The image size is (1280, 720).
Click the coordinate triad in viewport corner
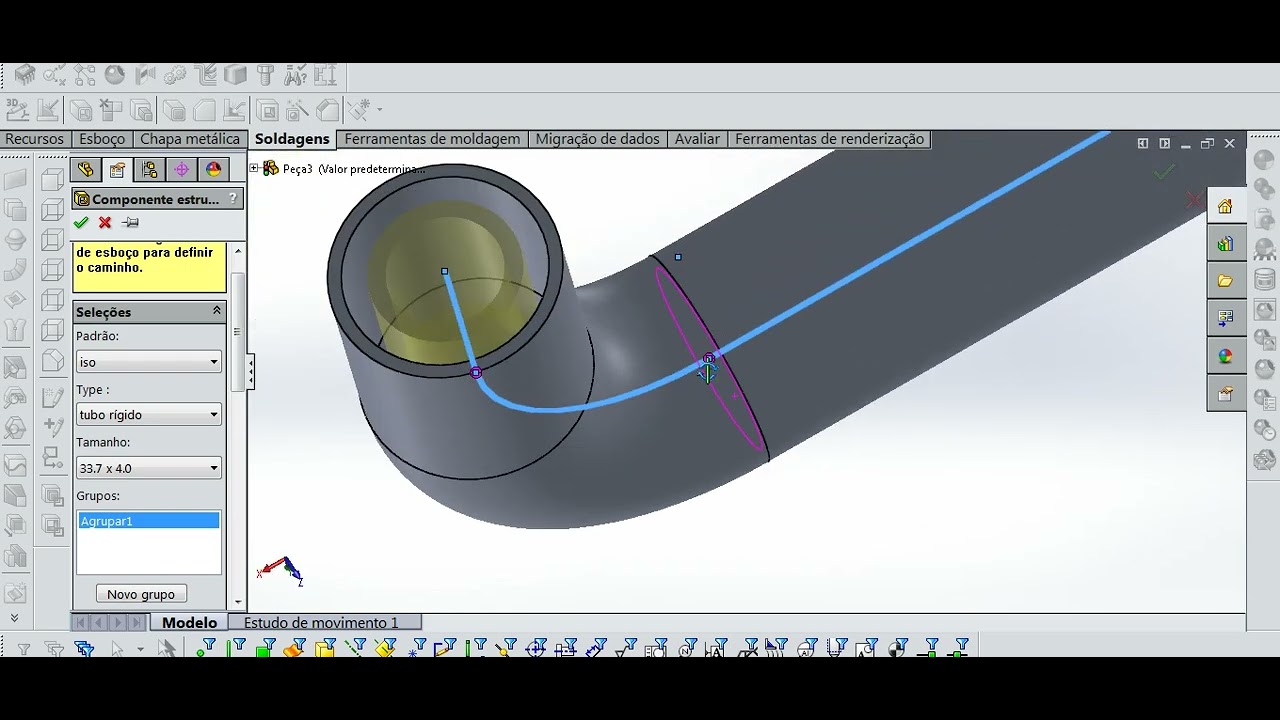(x=281, y=570)
